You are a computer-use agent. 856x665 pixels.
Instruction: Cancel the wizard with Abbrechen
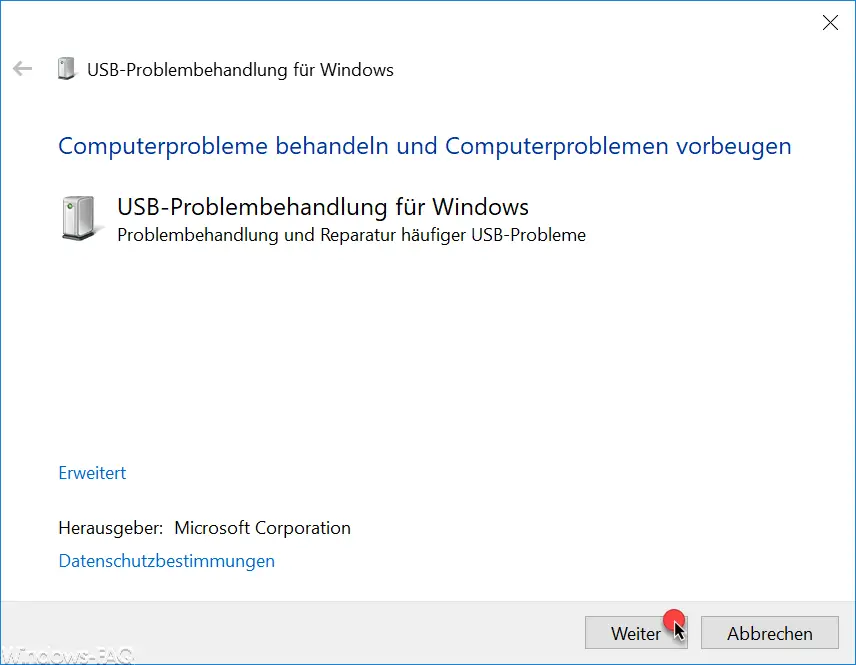770,633
